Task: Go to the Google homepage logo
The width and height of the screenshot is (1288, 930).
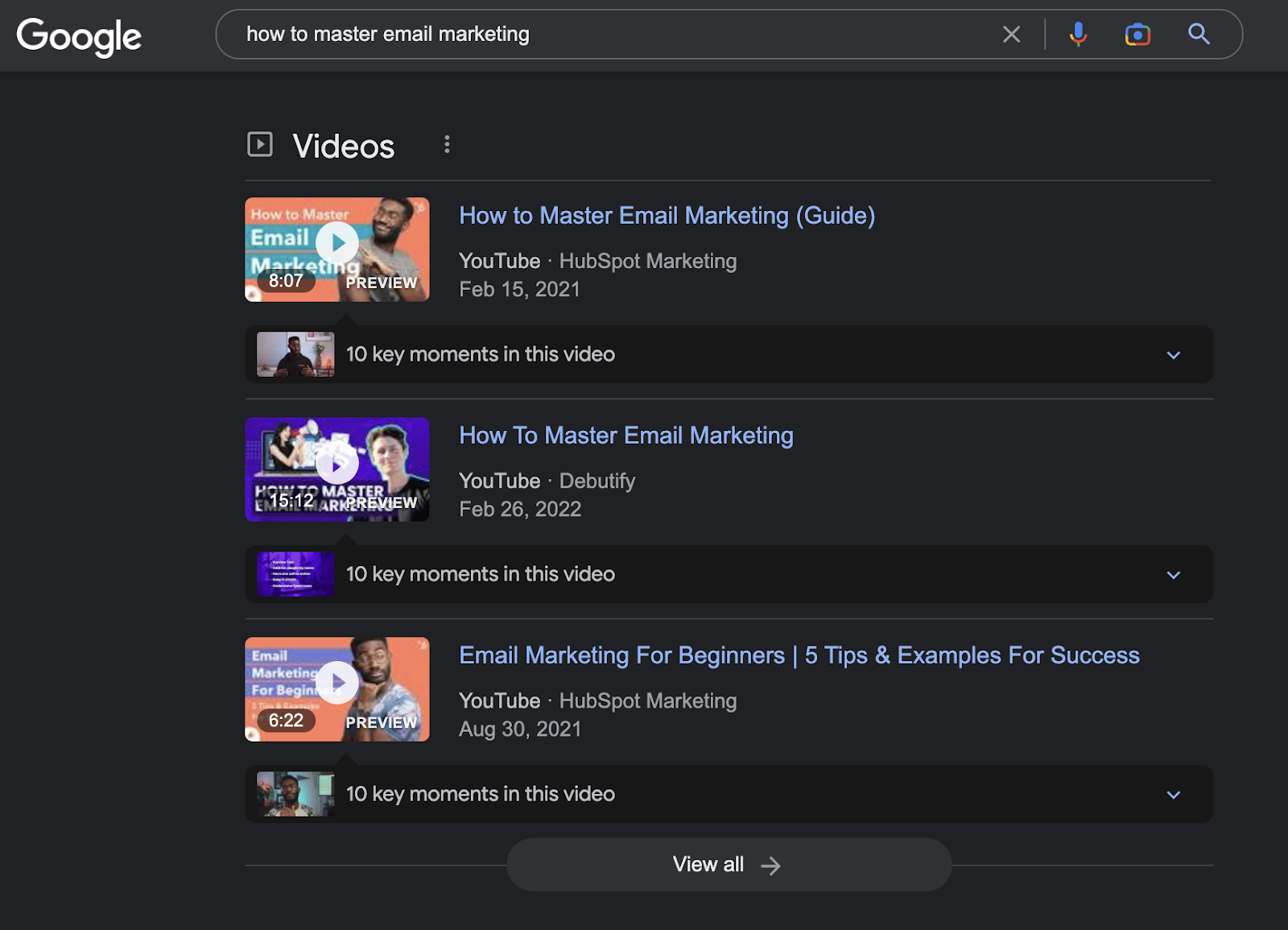Action: coord(79,36)
